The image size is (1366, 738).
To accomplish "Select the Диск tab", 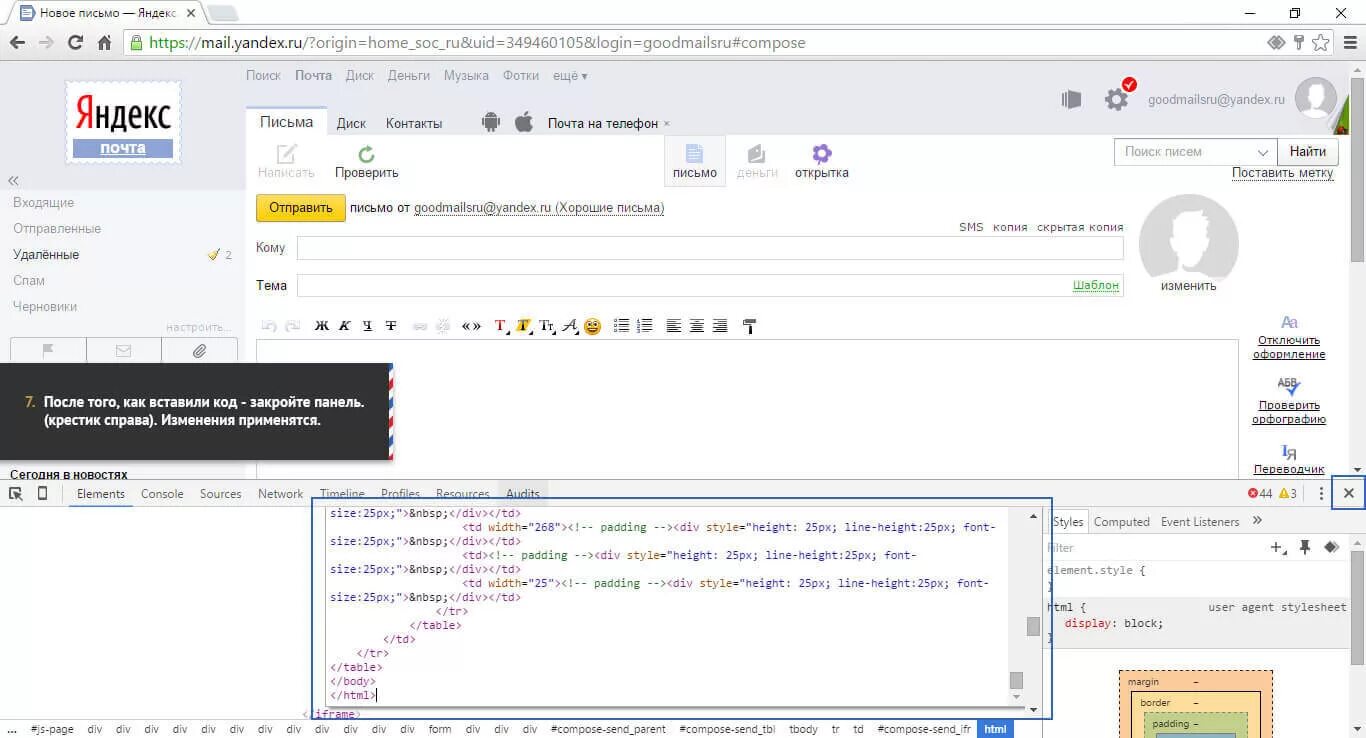I will [x=351, y=123].
